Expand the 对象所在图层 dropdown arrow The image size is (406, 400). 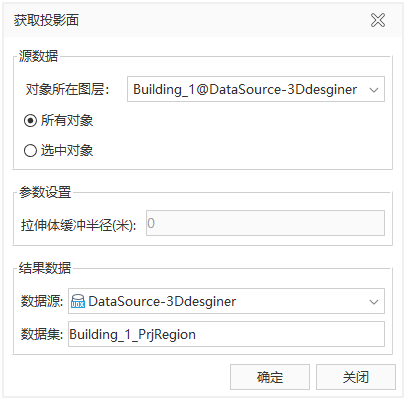(x=374, y=90)
